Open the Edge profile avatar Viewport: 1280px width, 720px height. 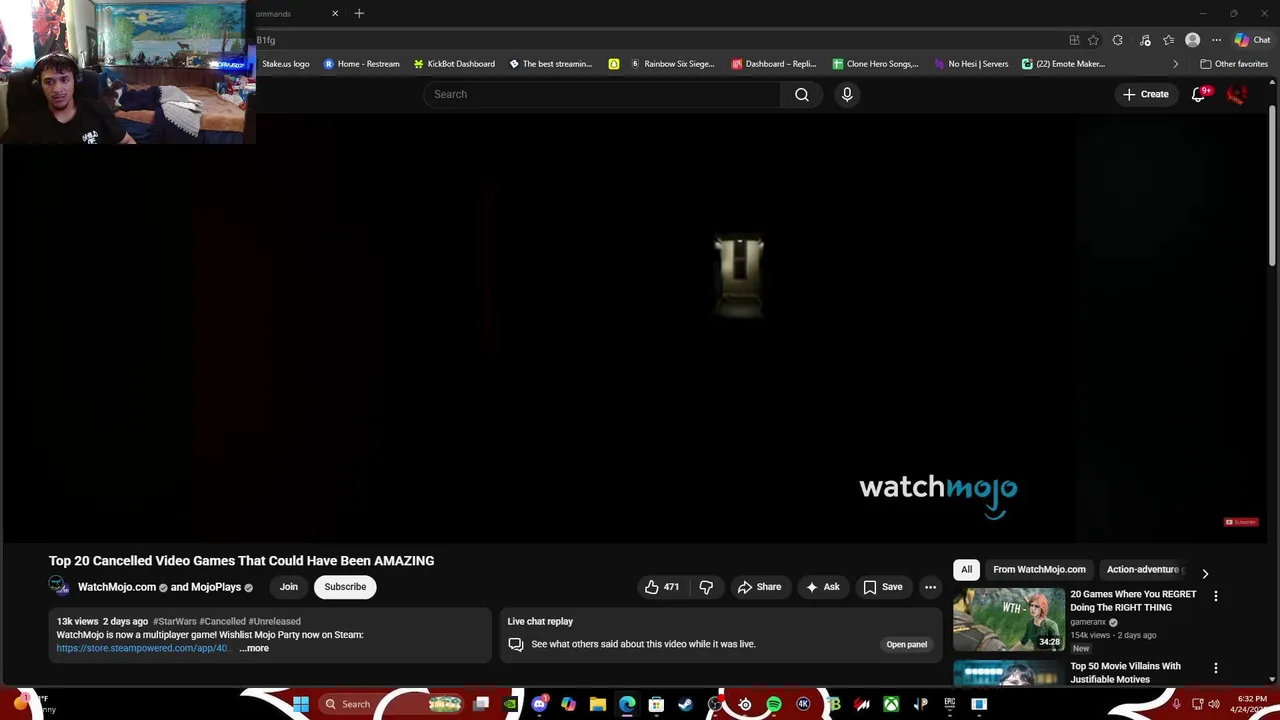(x=1192, y=40)
